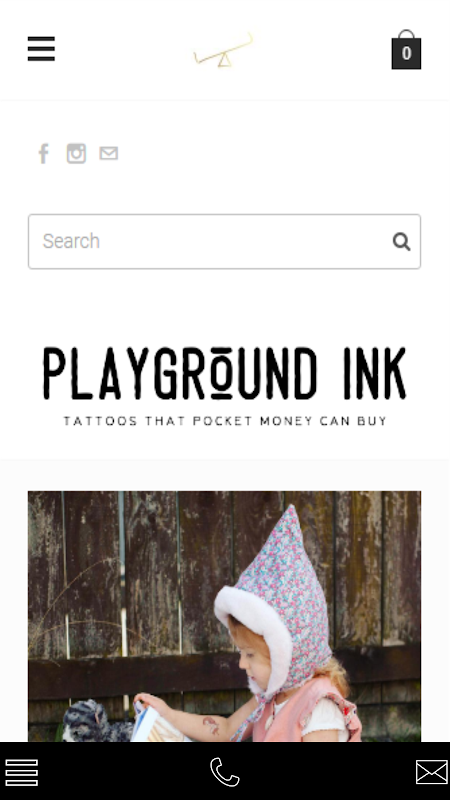Click the Playground Ink logo title

pos(224,373)
